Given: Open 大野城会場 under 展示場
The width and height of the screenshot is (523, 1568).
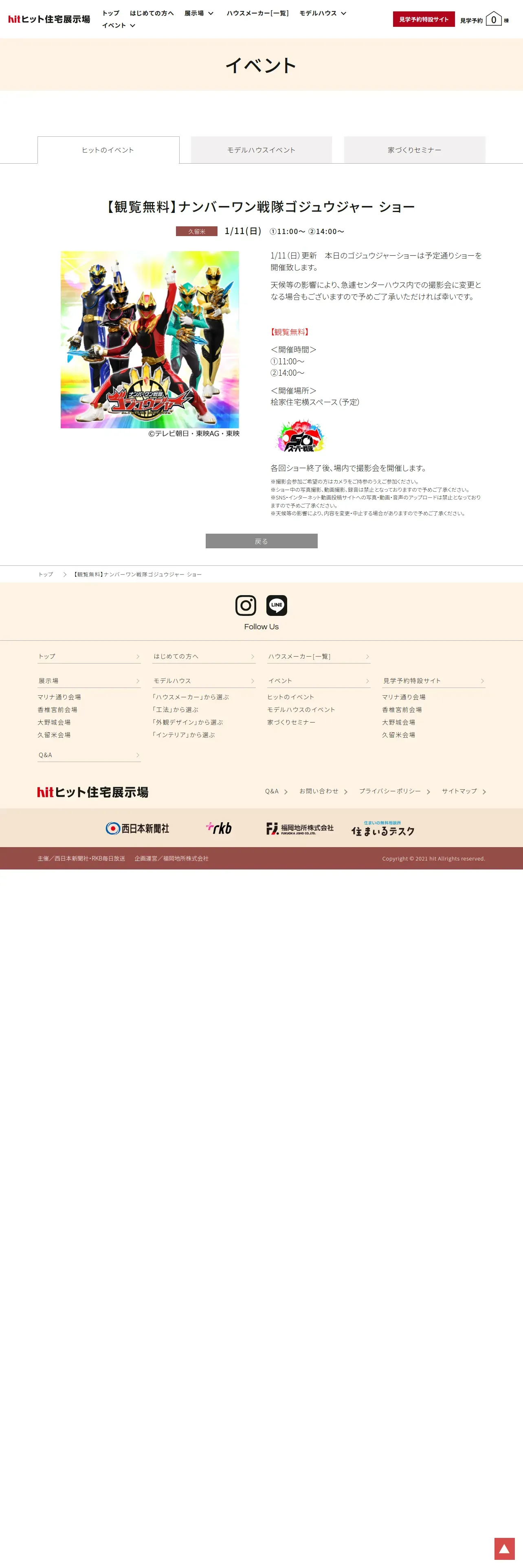Looking at the screenshot, I should coord(54,723).
